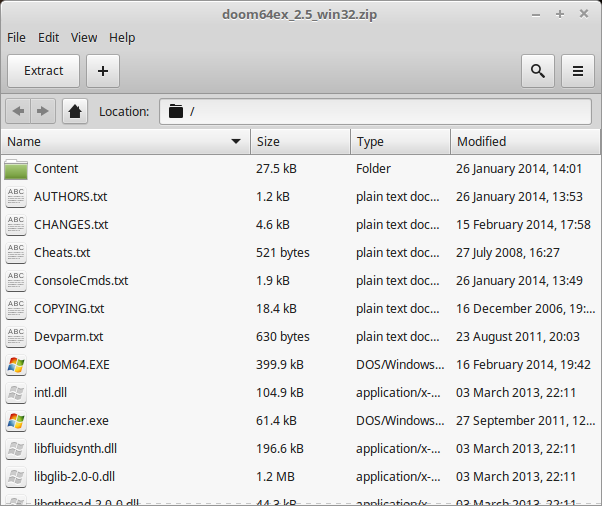Select AUTHORS.txt file icon
Image resolution: width=602 pixels, height=506 pixels.
tap(16, 197)
